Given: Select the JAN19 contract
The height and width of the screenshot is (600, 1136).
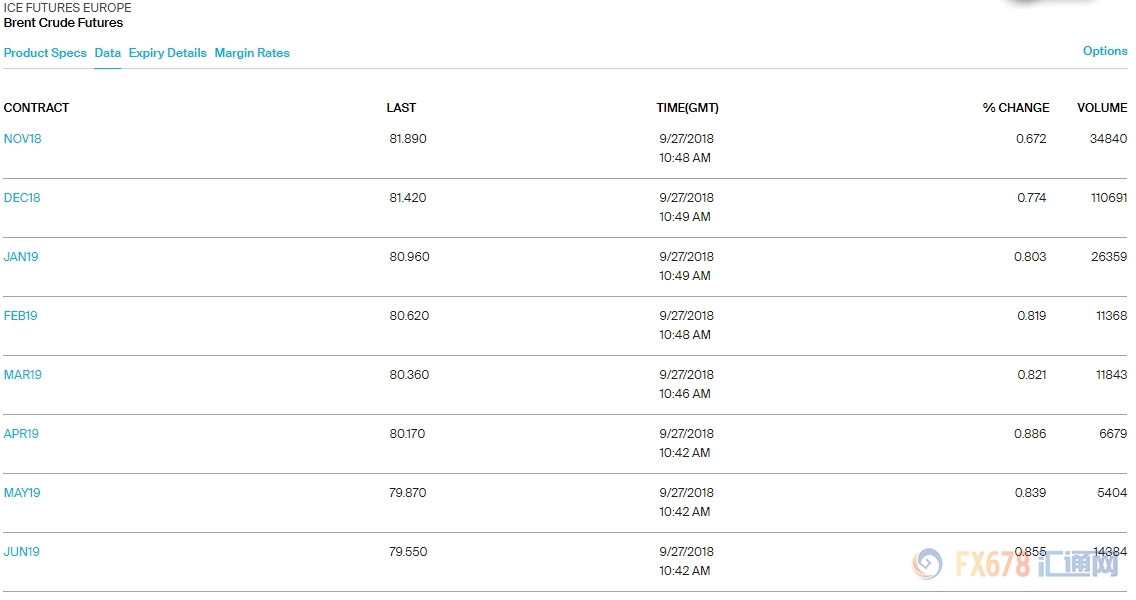Looking at the screenshot, I should (x=21, y=257).
